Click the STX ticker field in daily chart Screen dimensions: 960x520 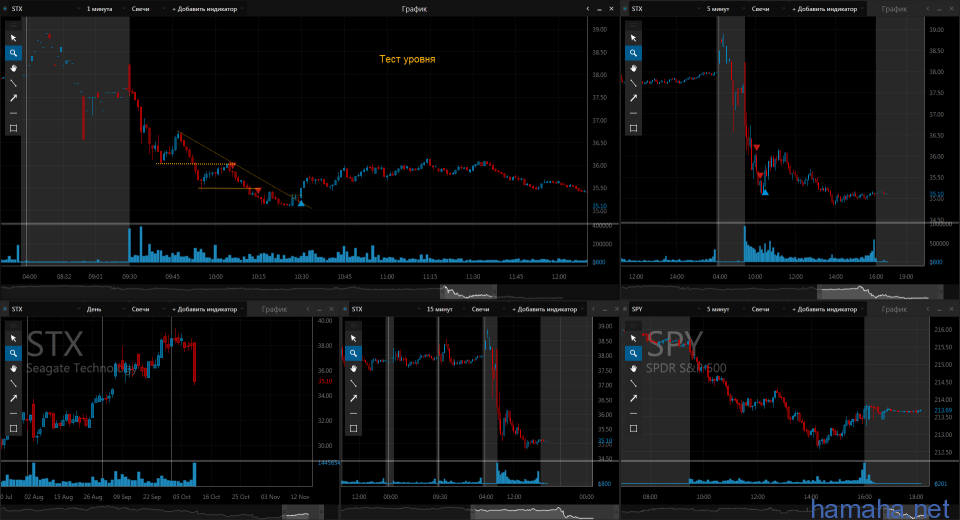pos(43,309)
